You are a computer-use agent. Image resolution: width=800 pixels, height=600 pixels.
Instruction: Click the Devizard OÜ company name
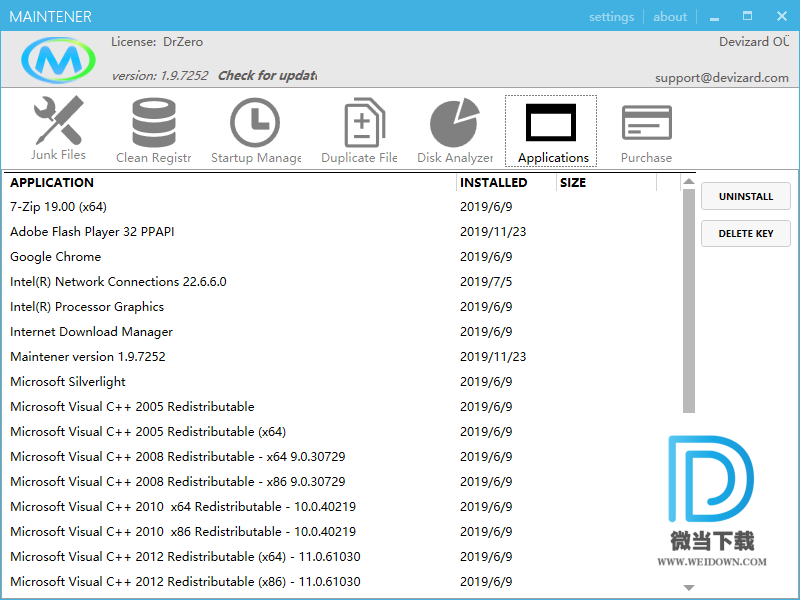(754, 42)
